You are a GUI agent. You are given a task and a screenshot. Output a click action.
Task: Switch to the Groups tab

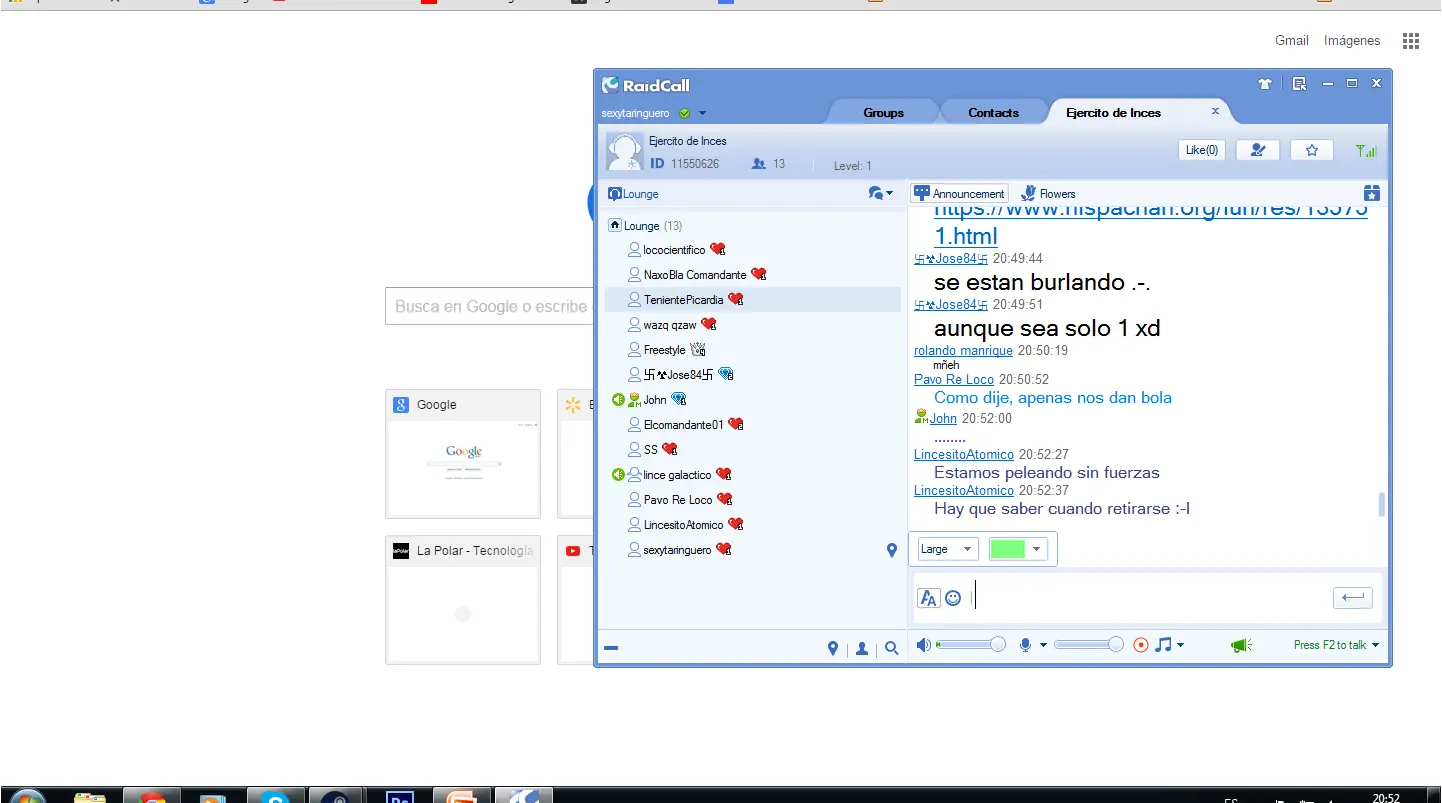click(884, 113)
